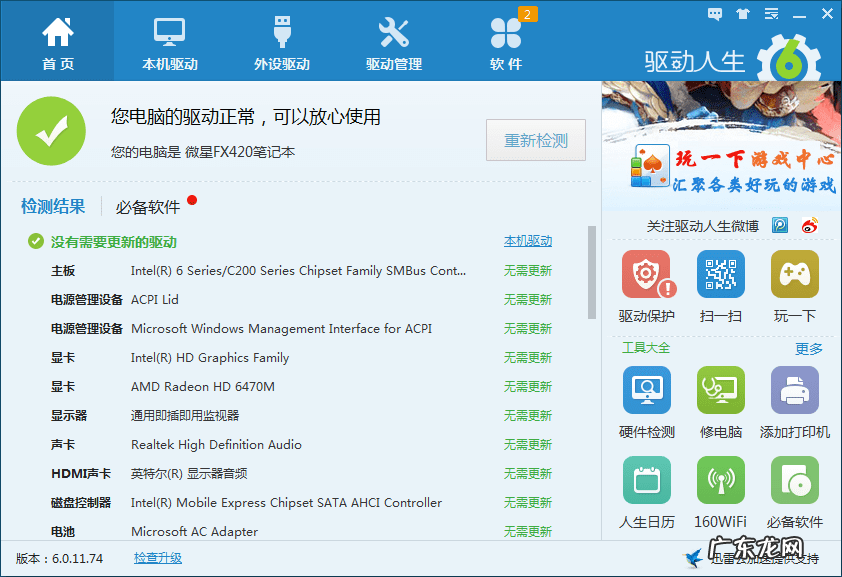Launch the 人生日历 calendar tool

point(647,480)
